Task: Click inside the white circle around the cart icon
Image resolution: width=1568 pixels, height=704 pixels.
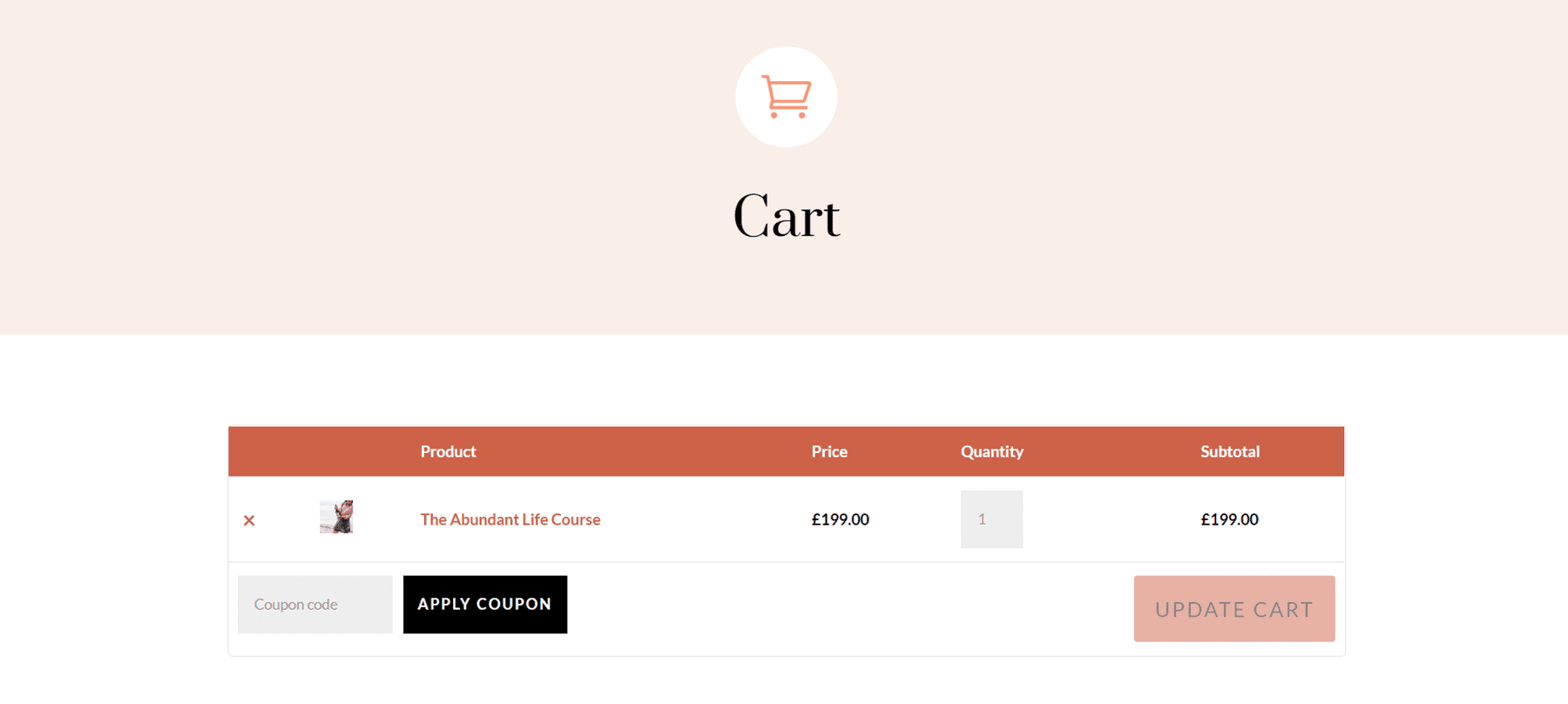Action: tap(787, 96)
